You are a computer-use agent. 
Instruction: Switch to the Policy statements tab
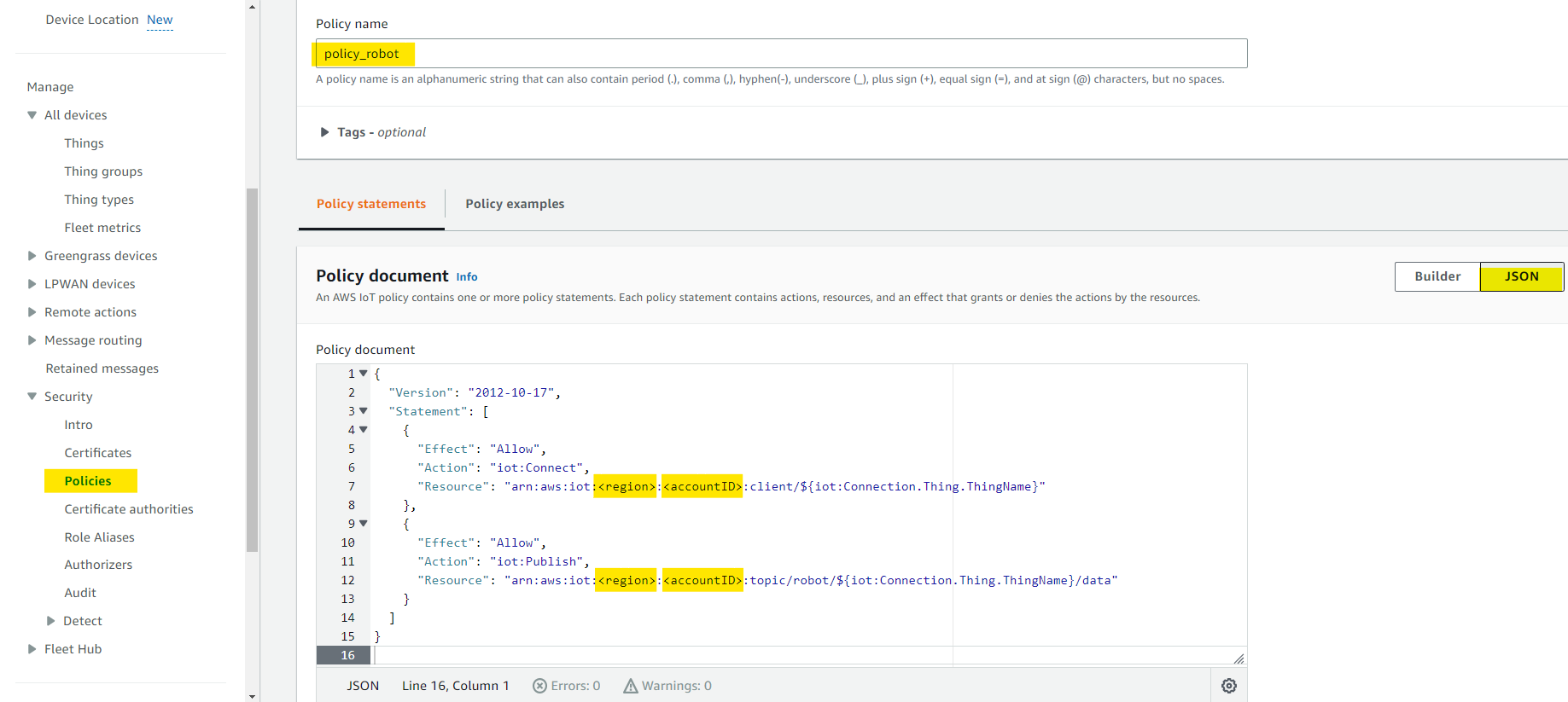coord(371,204)
